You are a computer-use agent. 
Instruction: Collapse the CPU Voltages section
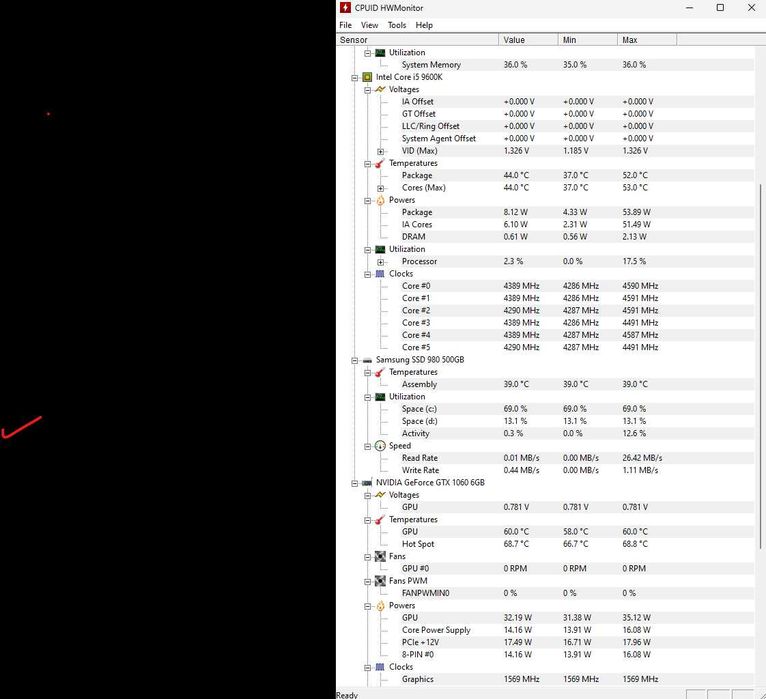pos(368,90)
